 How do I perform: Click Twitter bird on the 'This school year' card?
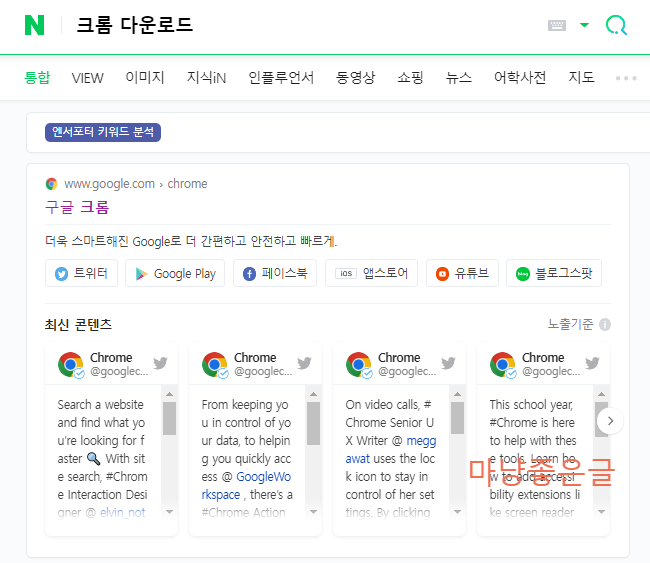(x=592, y=363)
